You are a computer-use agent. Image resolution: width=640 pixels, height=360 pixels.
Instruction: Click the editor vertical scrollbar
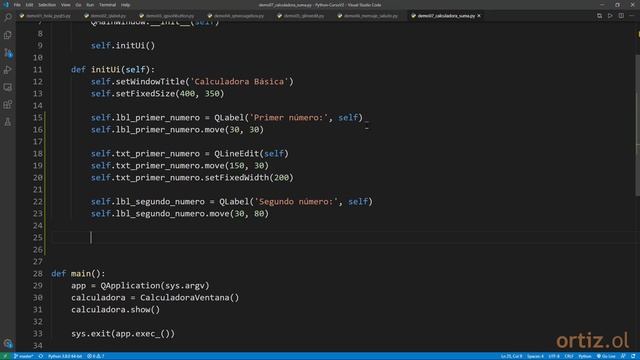pos(637,125)
